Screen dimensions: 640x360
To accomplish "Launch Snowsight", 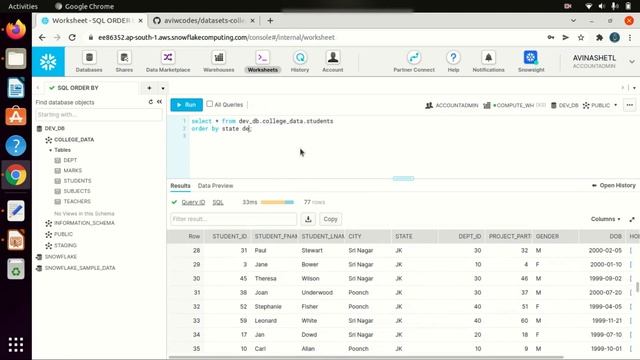I will pyautogui.click(x=531, y=62).
